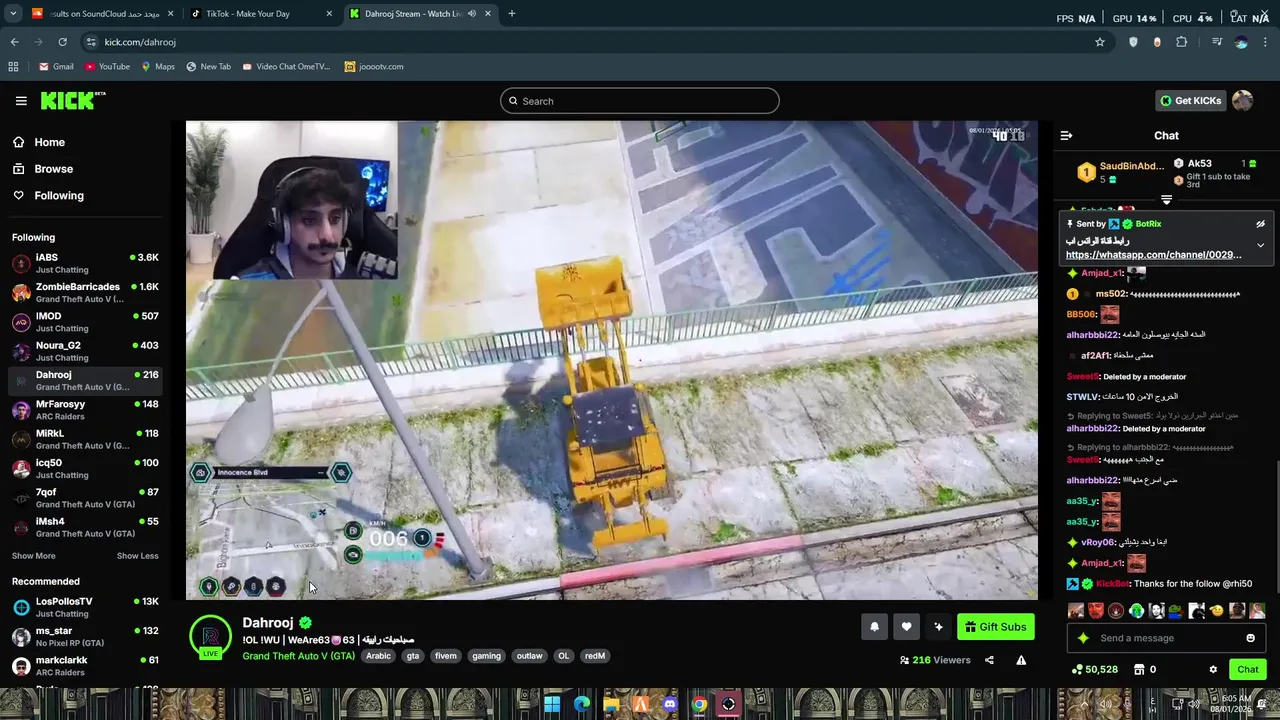Click the outlaw tag
Image resolution: width=1280 pixels, height=720 pixels.
click(529, 656)
